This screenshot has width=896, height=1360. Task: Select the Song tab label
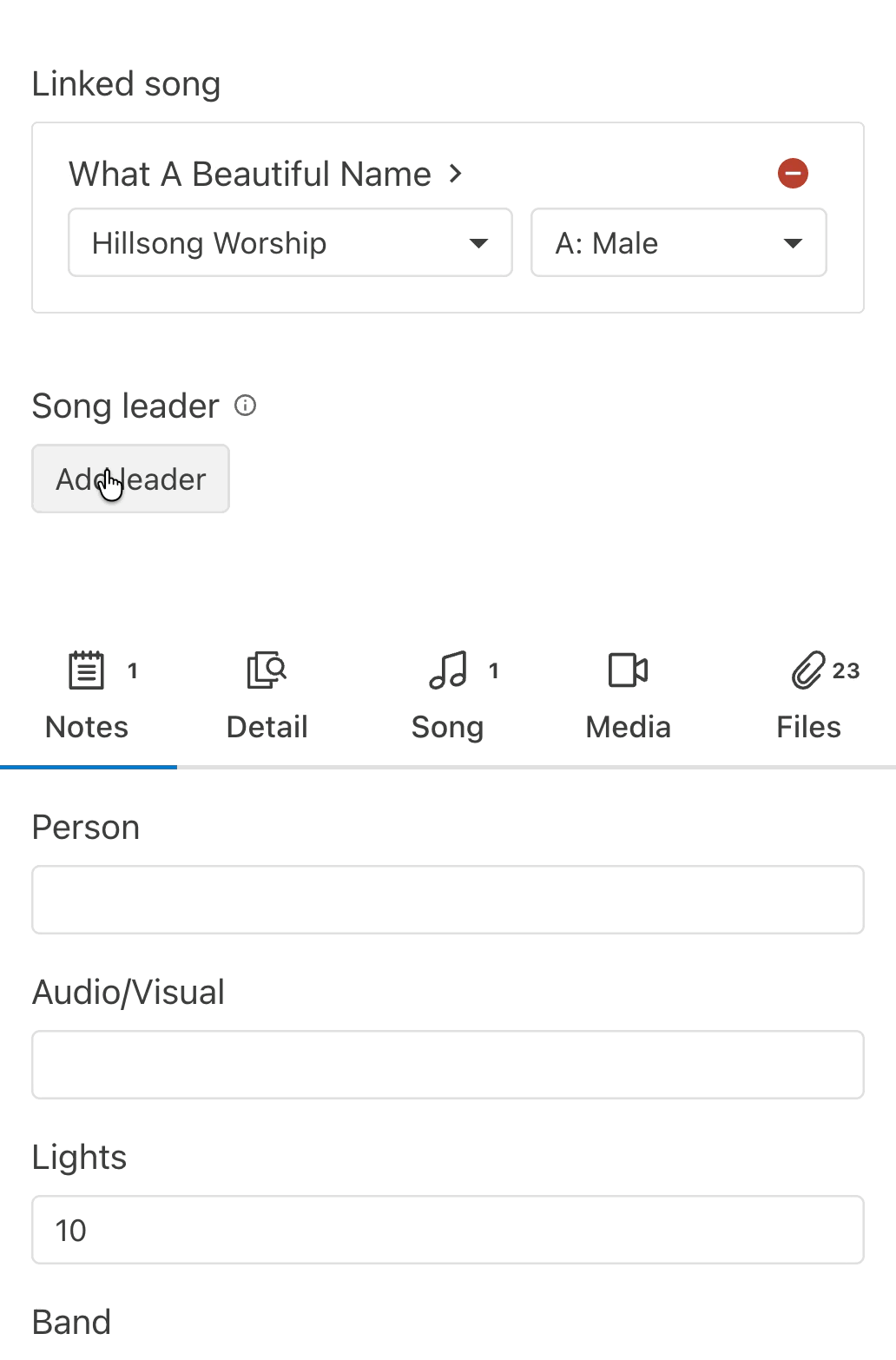pos(447,727)
